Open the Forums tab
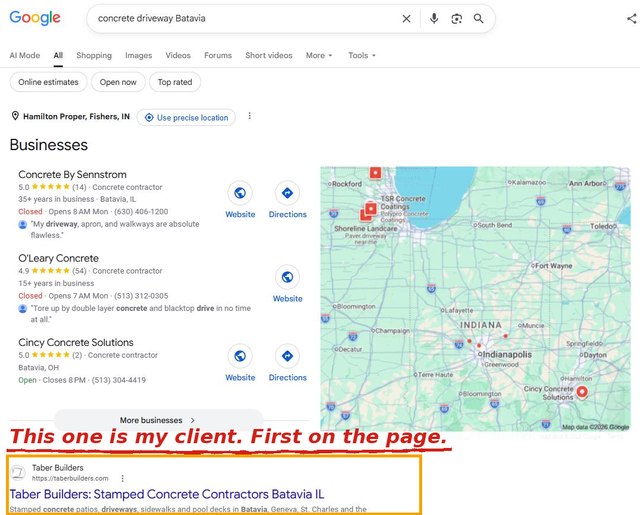Viewport: 640px width, 515px height. point(218,55)
